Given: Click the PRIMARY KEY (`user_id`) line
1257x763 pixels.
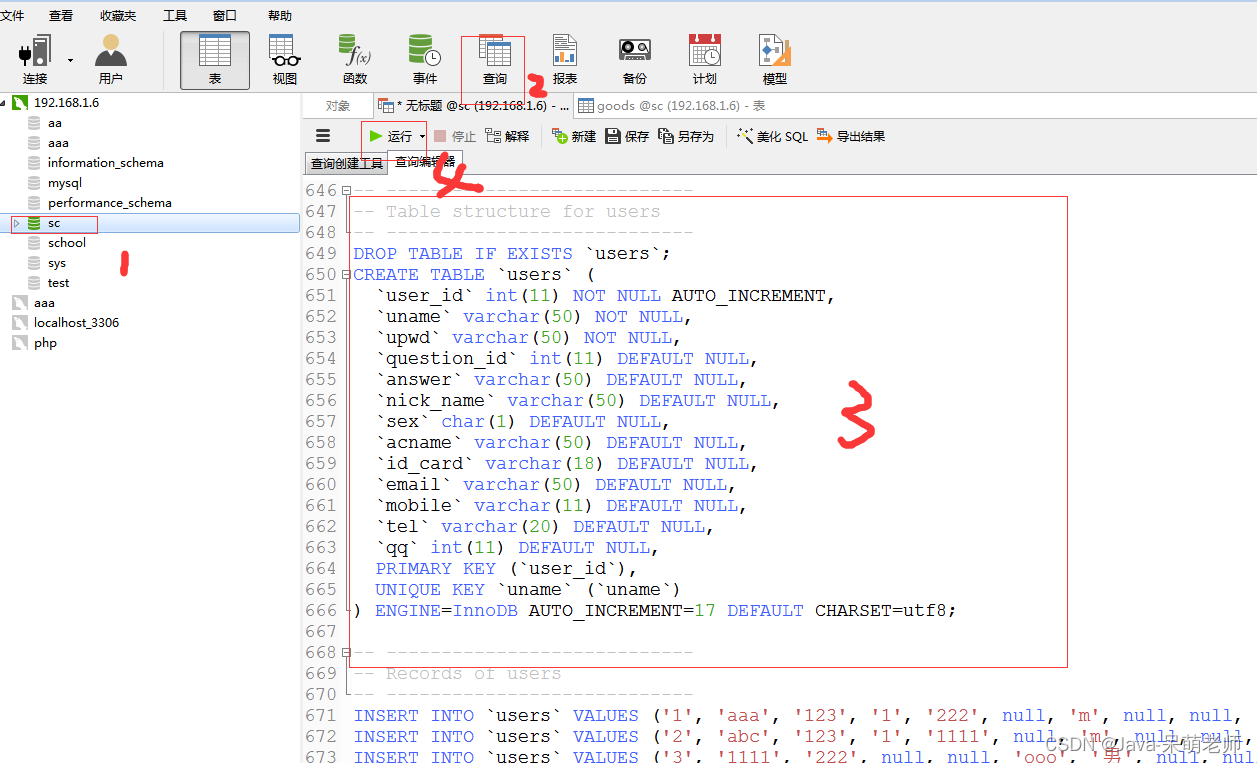Looking at the screenshot, I should [506, 569].
